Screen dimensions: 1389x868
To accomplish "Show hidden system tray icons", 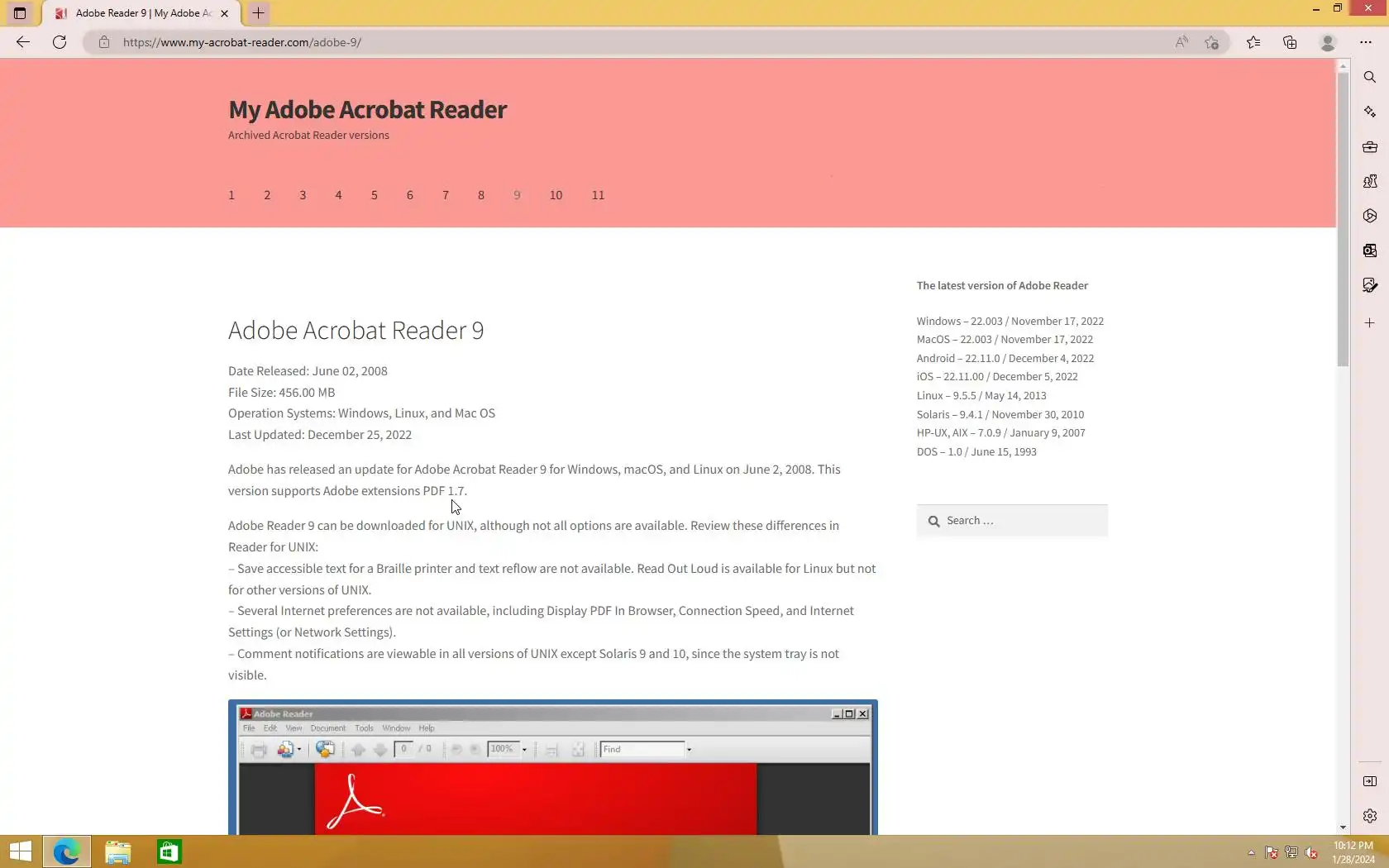I will click(x=1251, y=852).
